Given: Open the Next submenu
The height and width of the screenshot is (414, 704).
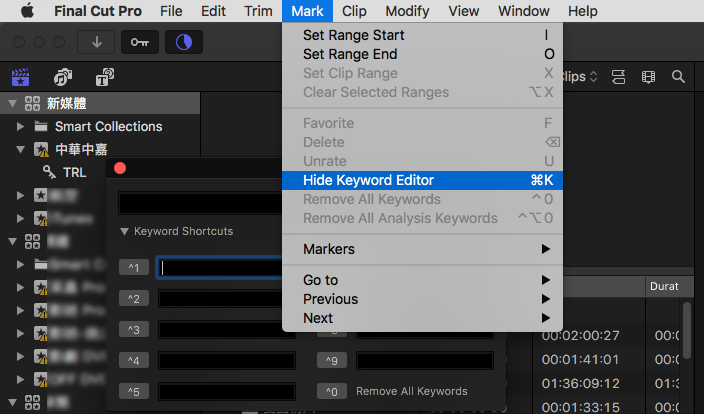Looking at the screenshot, I should coord(422,318).
